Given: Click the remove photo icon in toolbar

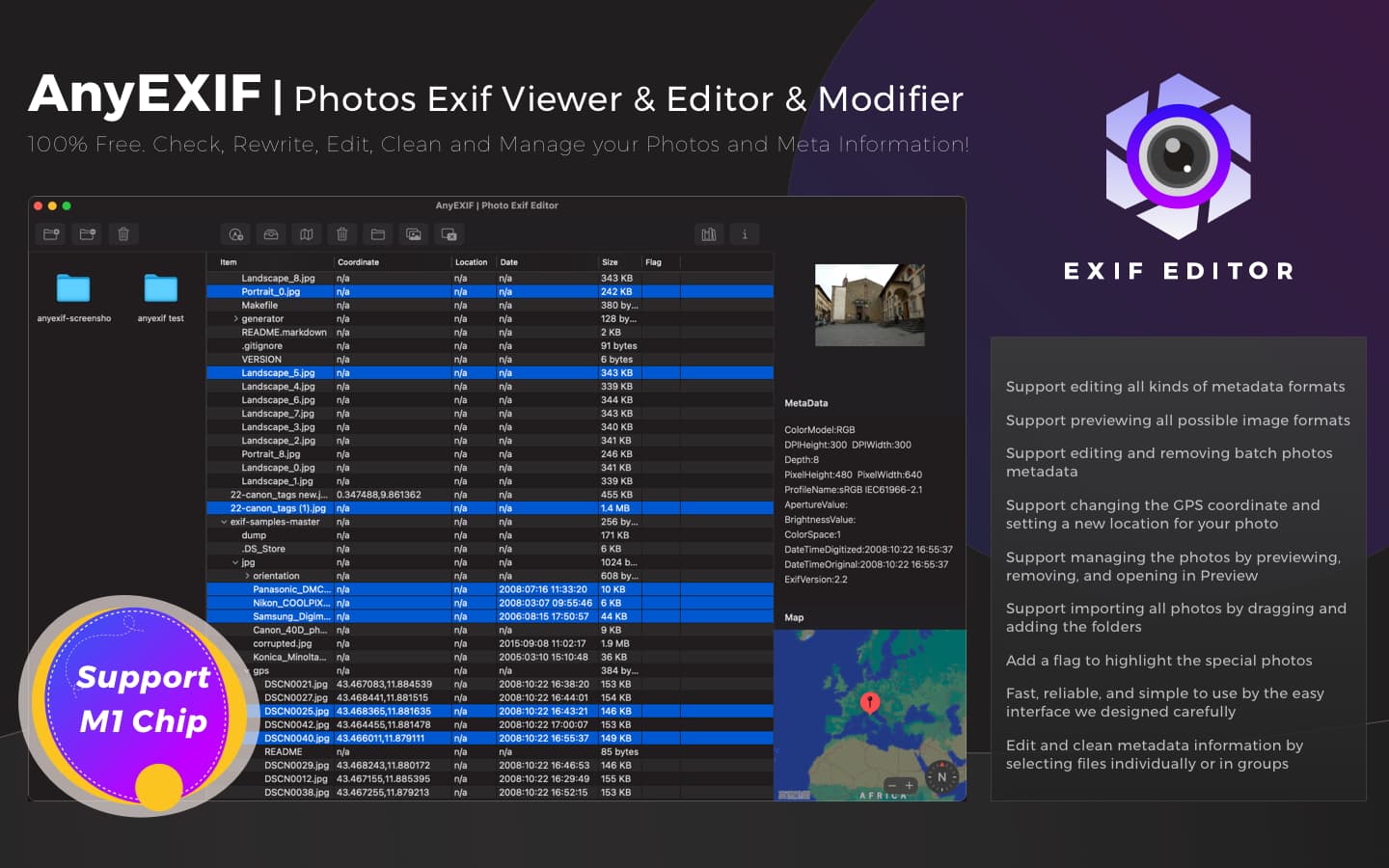Looking at the screenshot, I should (x=449, y=234).
